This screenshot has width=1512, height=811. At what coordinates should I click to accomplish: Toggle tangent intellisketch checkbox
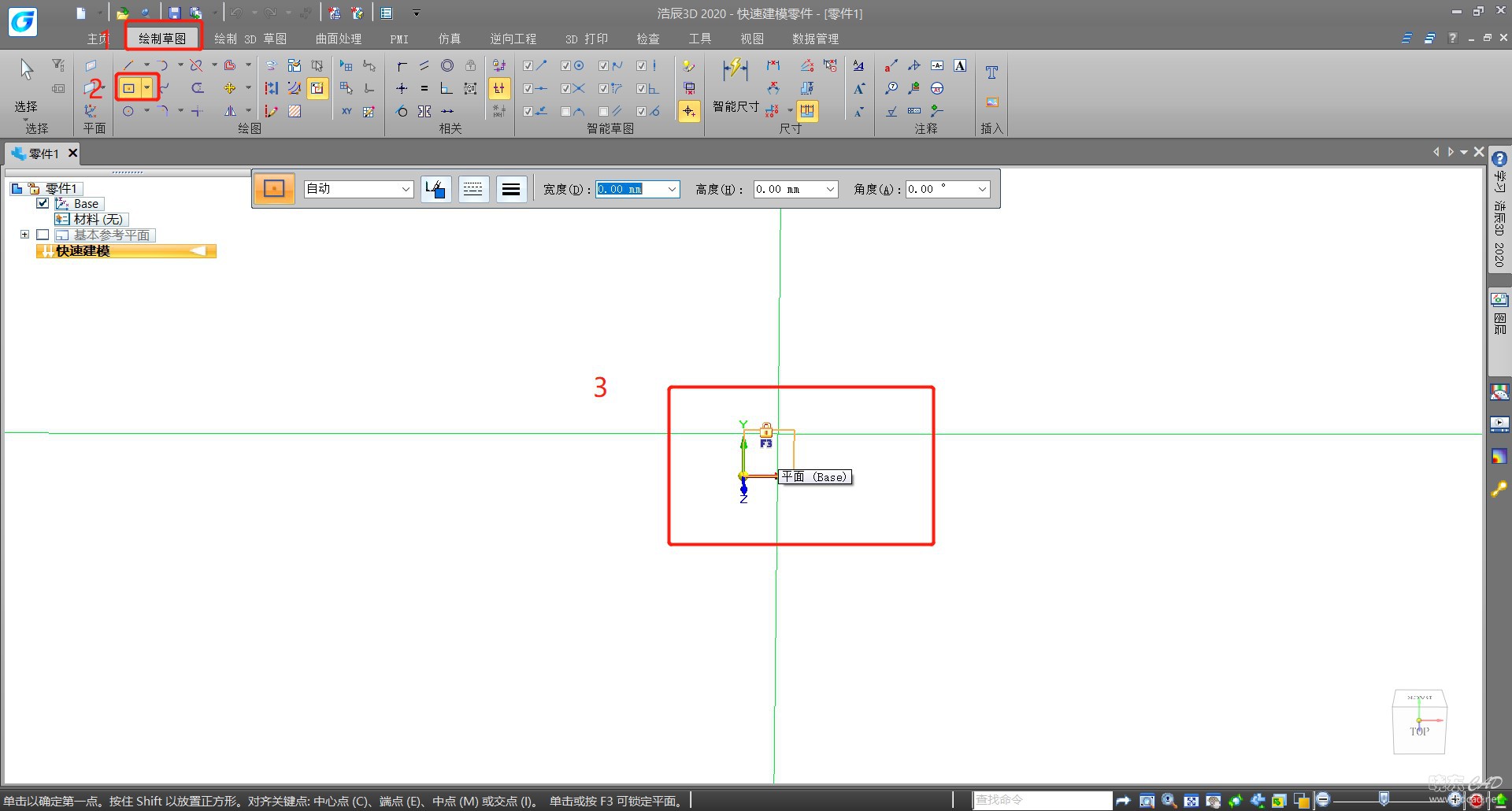(641, 111)
